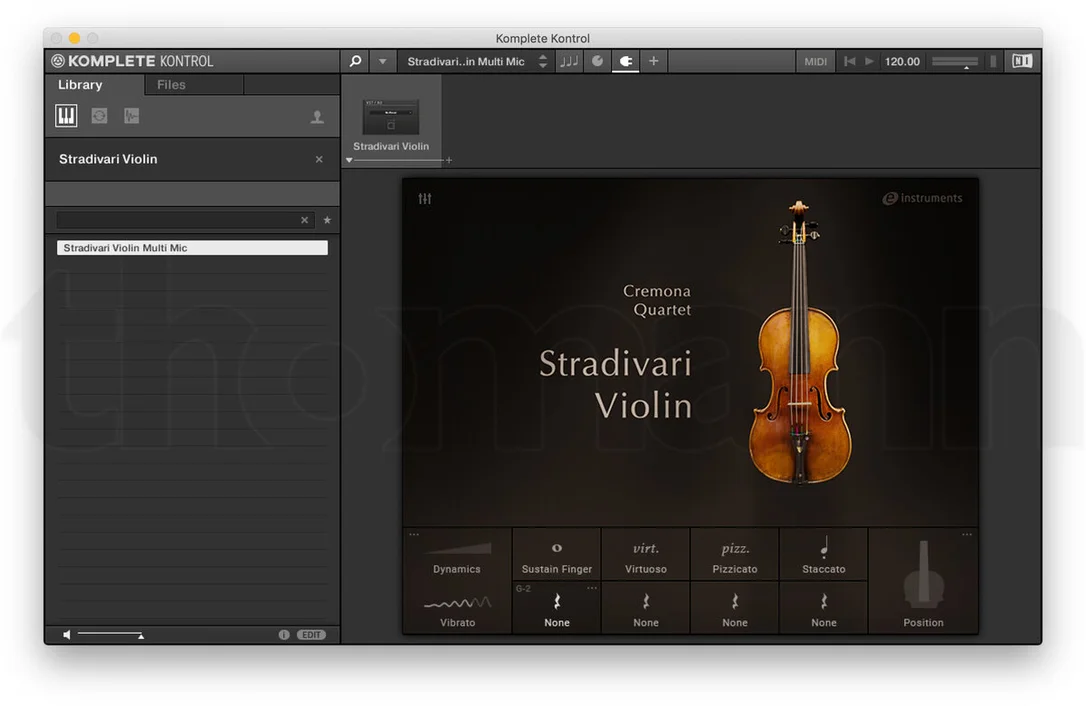Screen dimensions: 1086x706
Task: Start playback with the play button
Action: click(x=869, y=61)
